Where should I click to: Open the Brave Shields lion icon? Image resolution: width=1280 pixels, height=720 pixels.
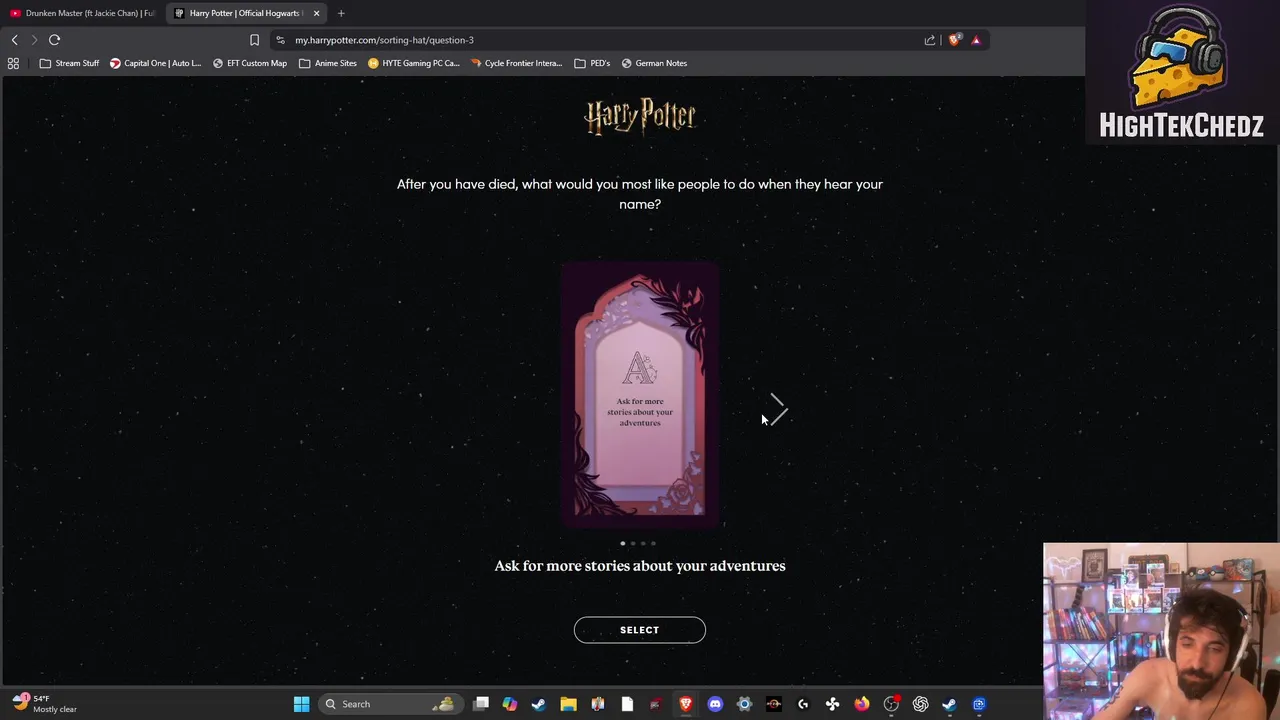[954, 40]
